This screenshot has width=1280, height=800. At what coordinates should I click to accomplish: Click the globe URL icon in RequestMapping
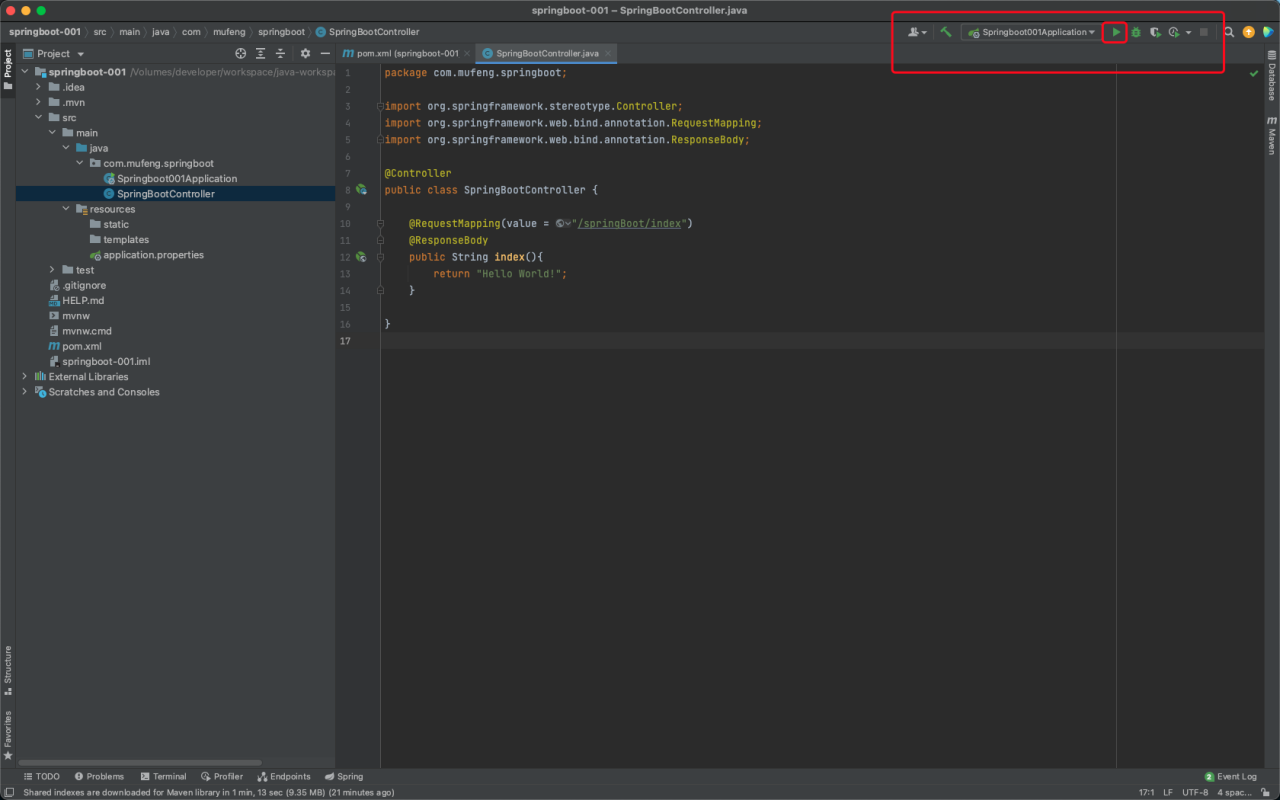click(562, 224)
